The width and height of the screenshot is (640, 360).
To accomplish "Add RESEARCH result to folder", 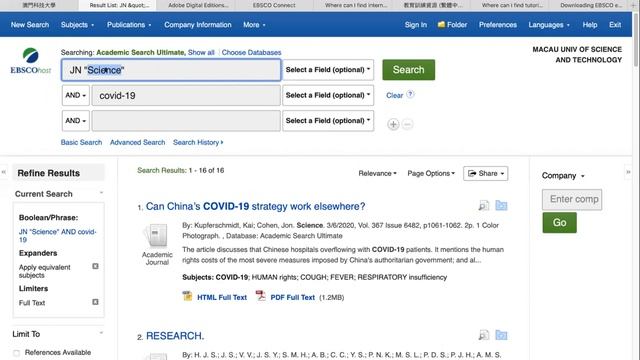I will click(x=501, y=335).
